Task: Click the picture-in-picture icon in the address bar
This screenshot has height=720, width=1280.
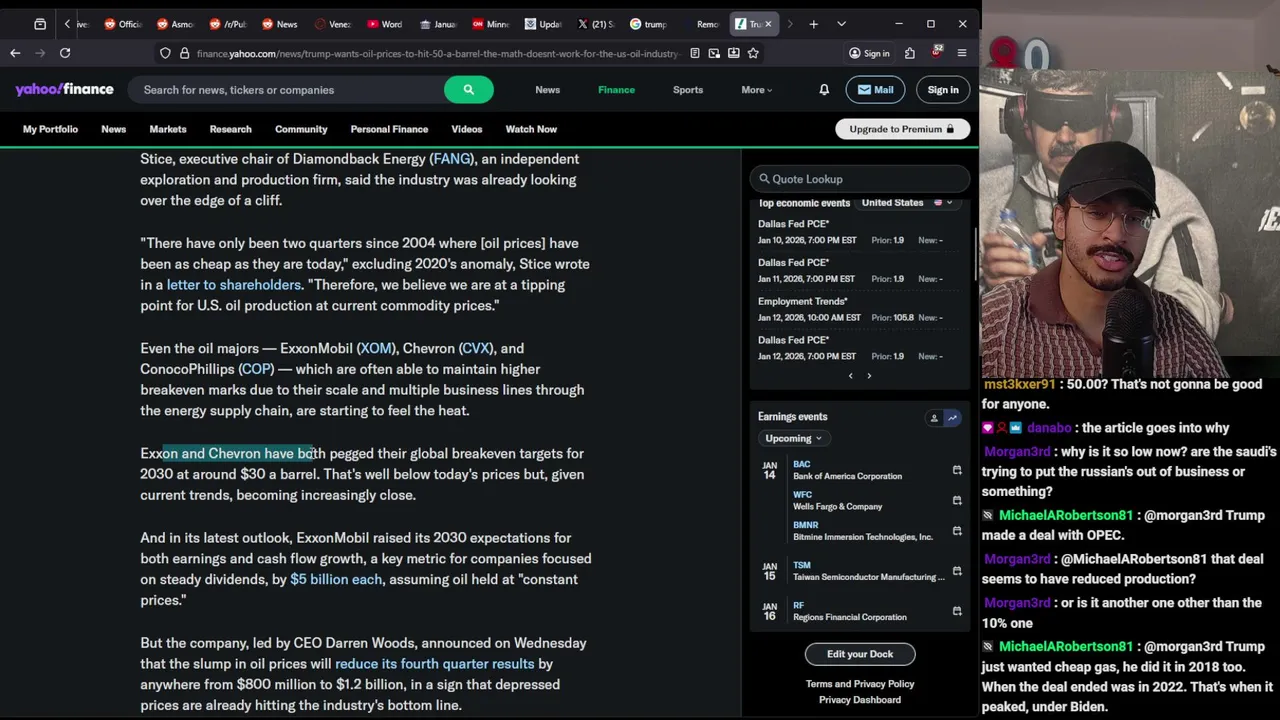Action: (714, 53)
